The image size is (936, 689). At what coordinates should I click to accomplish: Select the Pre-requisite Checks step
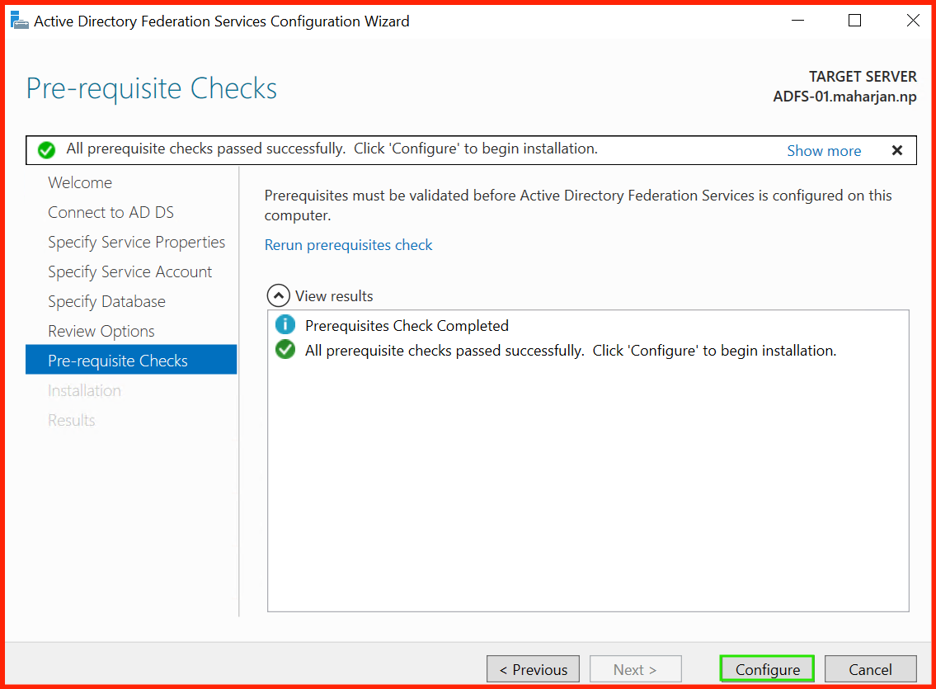[x=131, y=360]
